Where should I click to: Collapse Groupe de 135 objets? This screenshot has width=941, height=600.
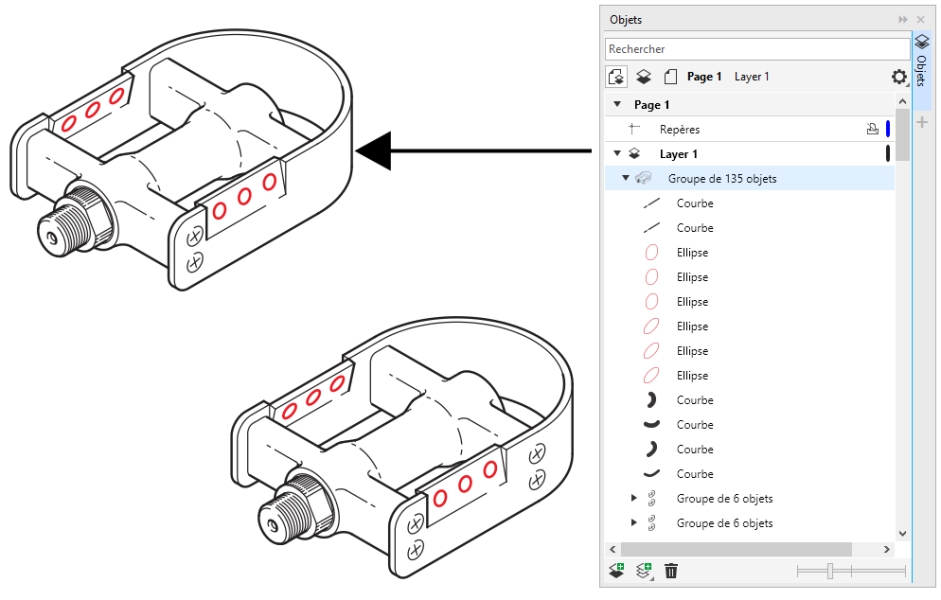tap(626, 179)
